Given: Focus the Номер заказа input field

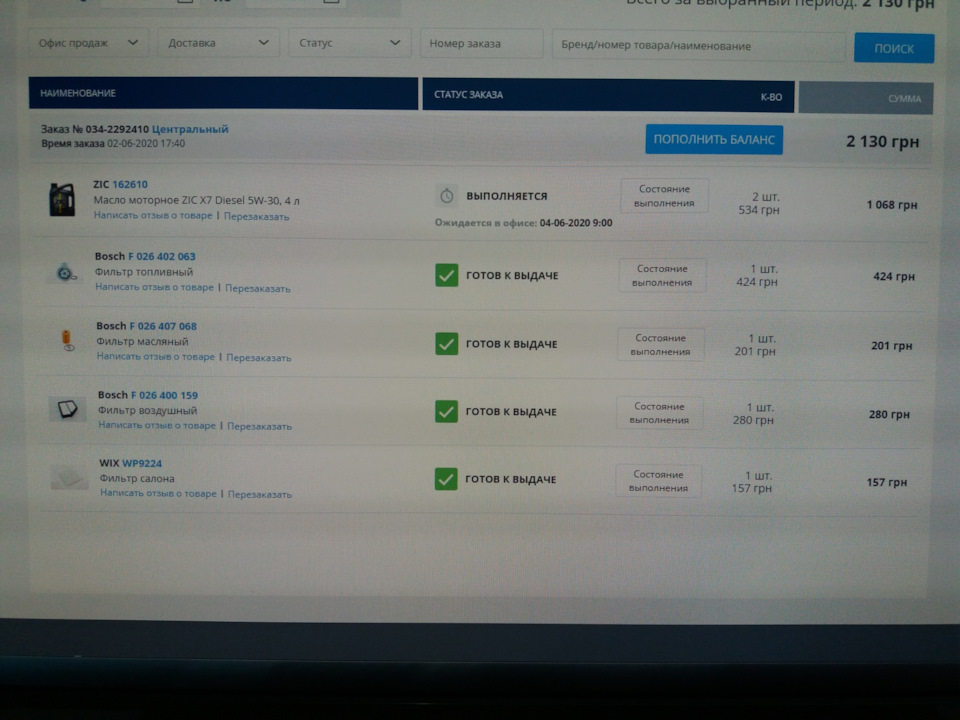Looking at the screenshot, I should pyautogui.click(x=481, y=43).
